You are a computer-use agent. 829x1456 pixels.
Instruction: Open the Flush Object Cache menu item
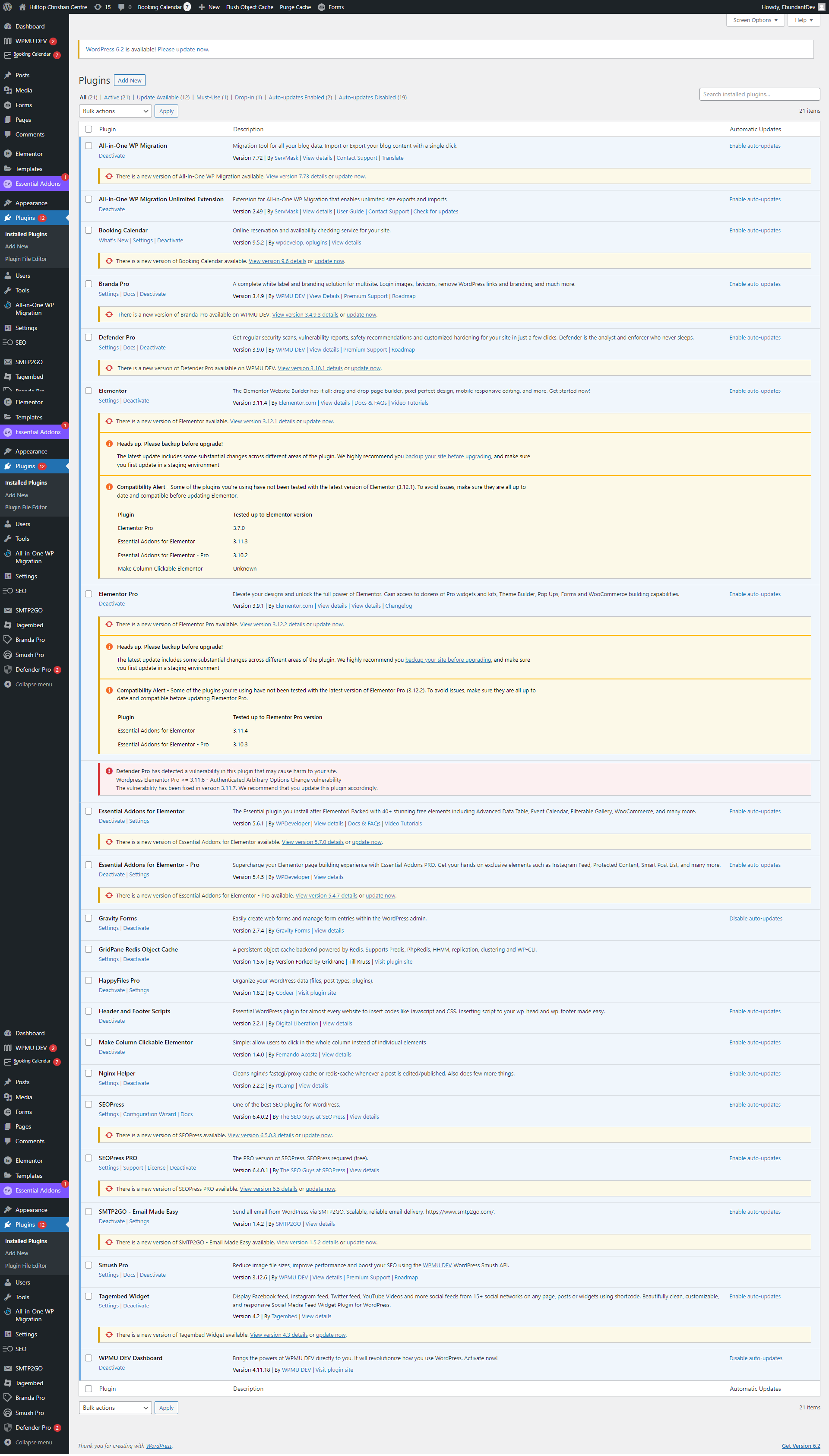pyautogui.click(x=250, y=7)
